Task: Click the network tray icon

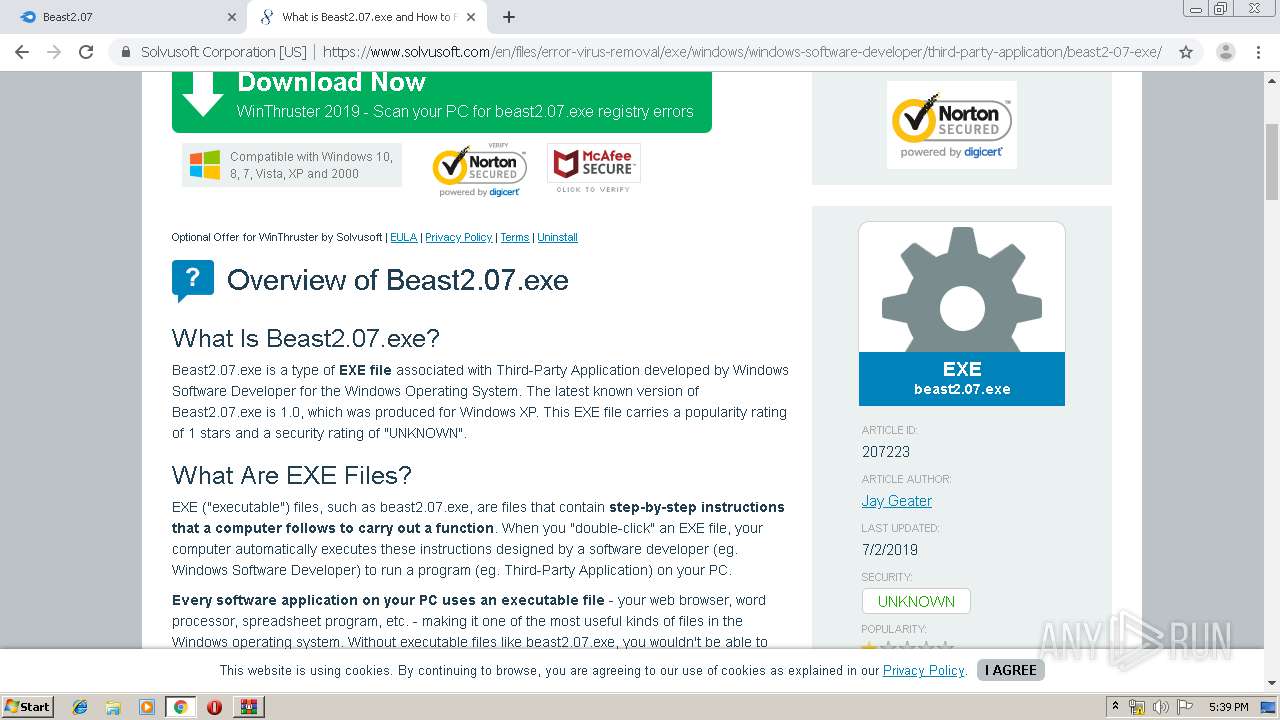Action: [1137, 707]
